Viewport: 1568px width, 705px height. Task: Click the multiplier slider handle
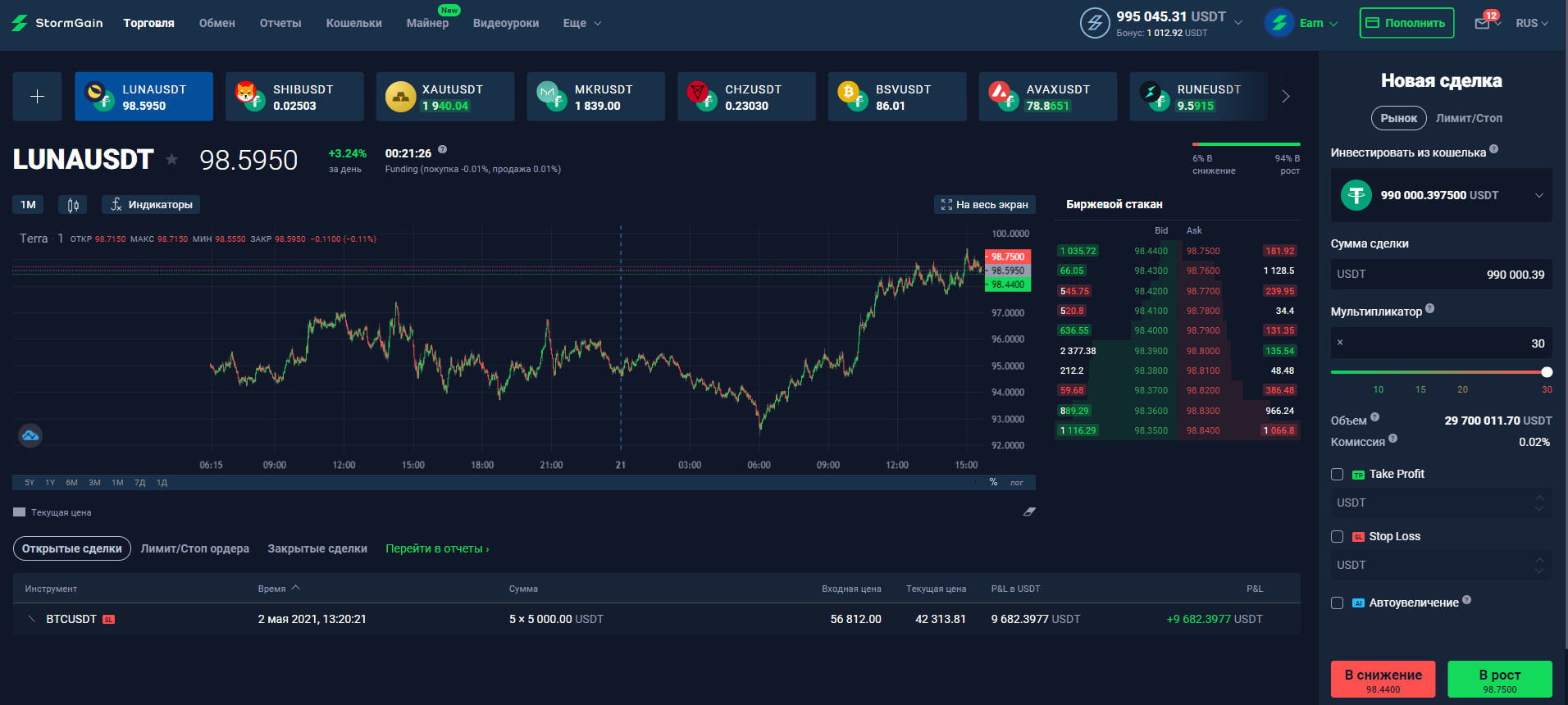(1547, 372)
